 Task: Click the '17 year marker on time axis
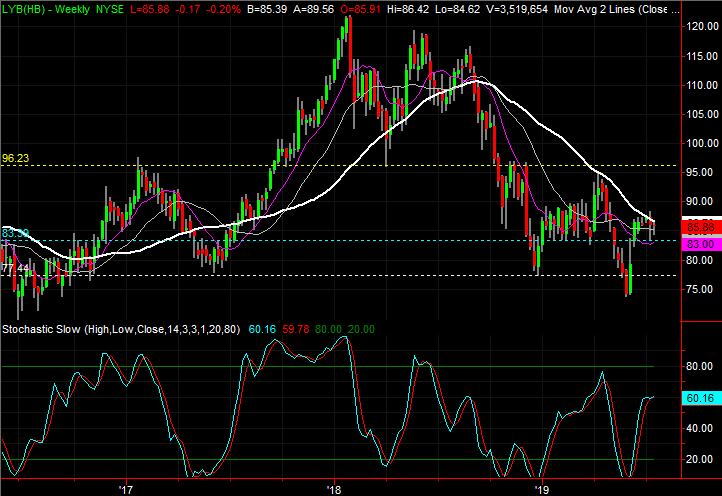pyautogui.click(x=125, y=488)
